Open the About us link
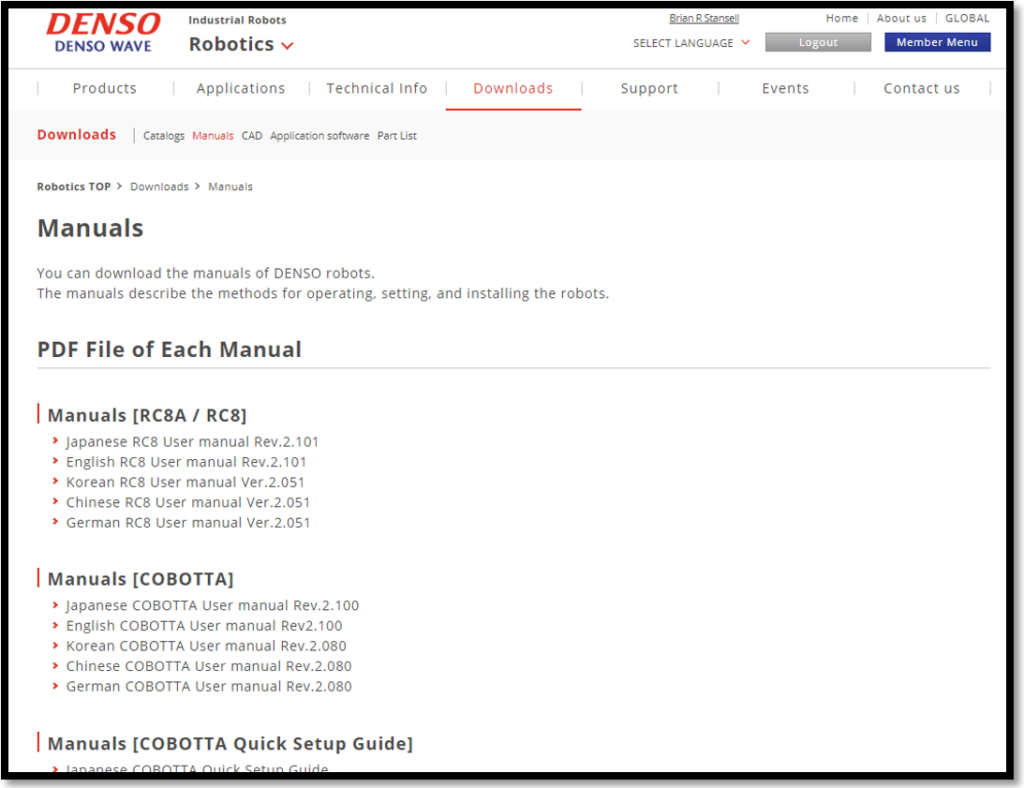The width and height of the screenshot is (1024, 788). tap(901, 18)
